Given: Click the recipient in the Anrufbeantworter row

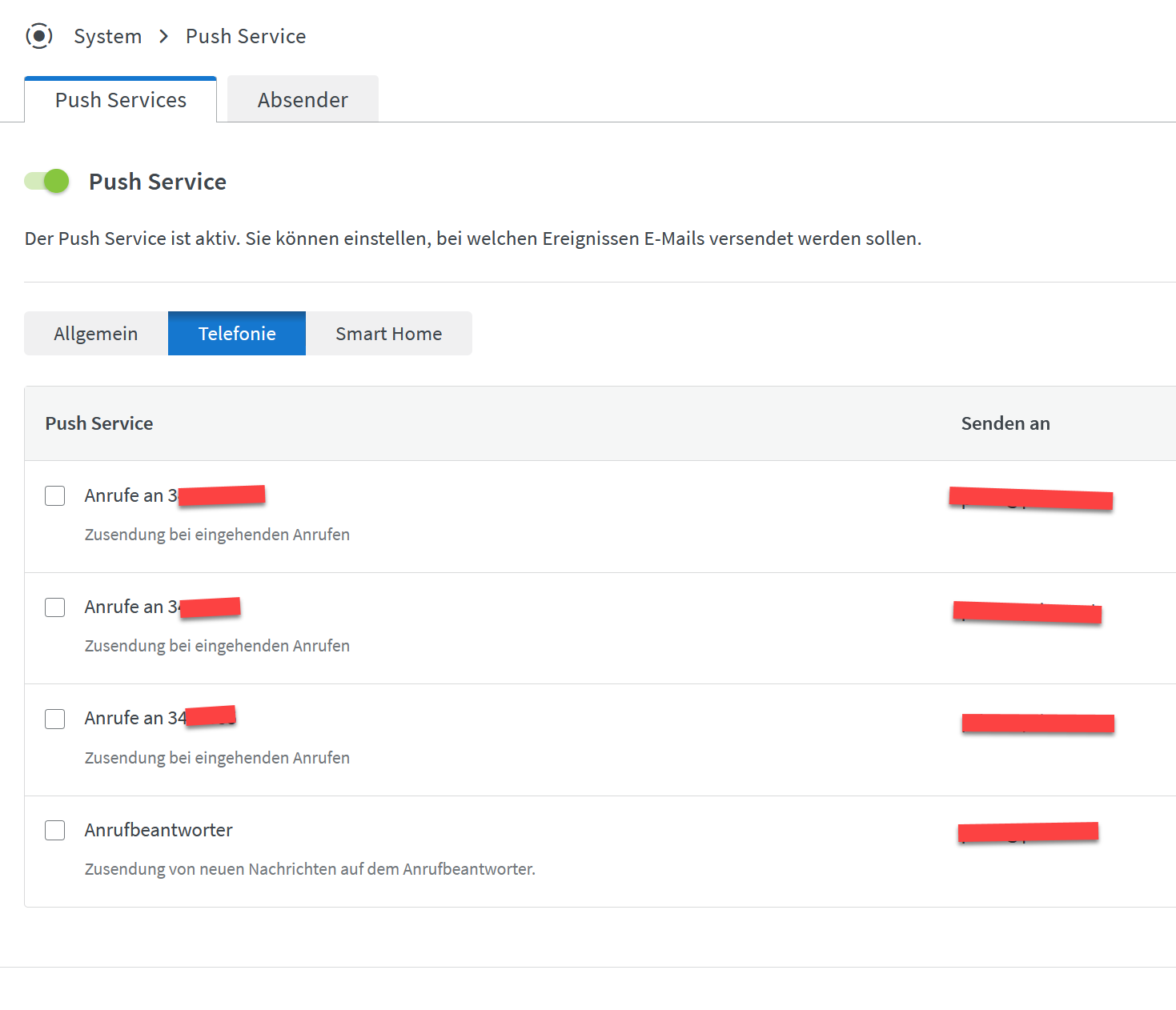Looking at the screenshot, I should [1028, 832].
